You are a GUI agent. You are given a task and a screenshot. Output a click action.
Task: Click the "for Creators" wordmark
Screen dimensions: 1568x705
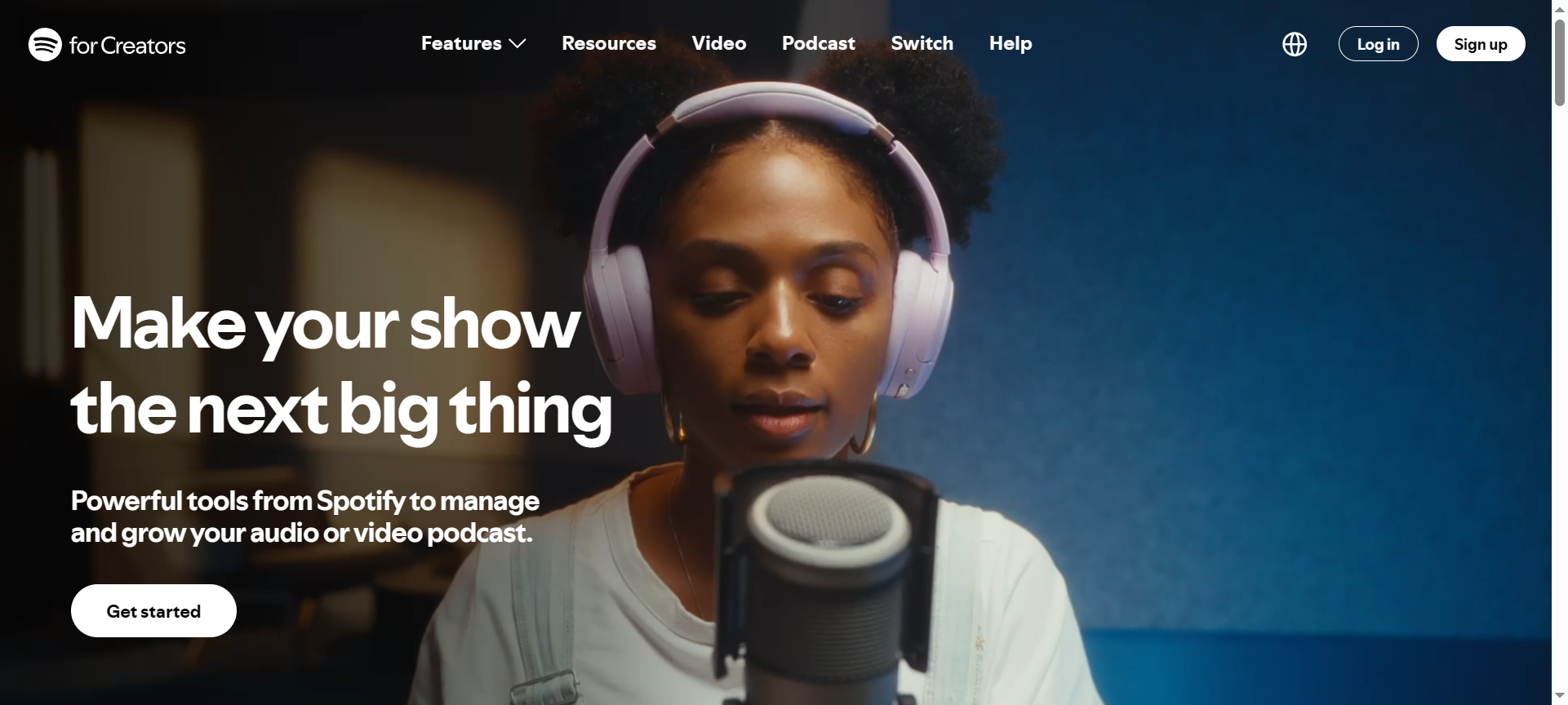pos(127,46)
